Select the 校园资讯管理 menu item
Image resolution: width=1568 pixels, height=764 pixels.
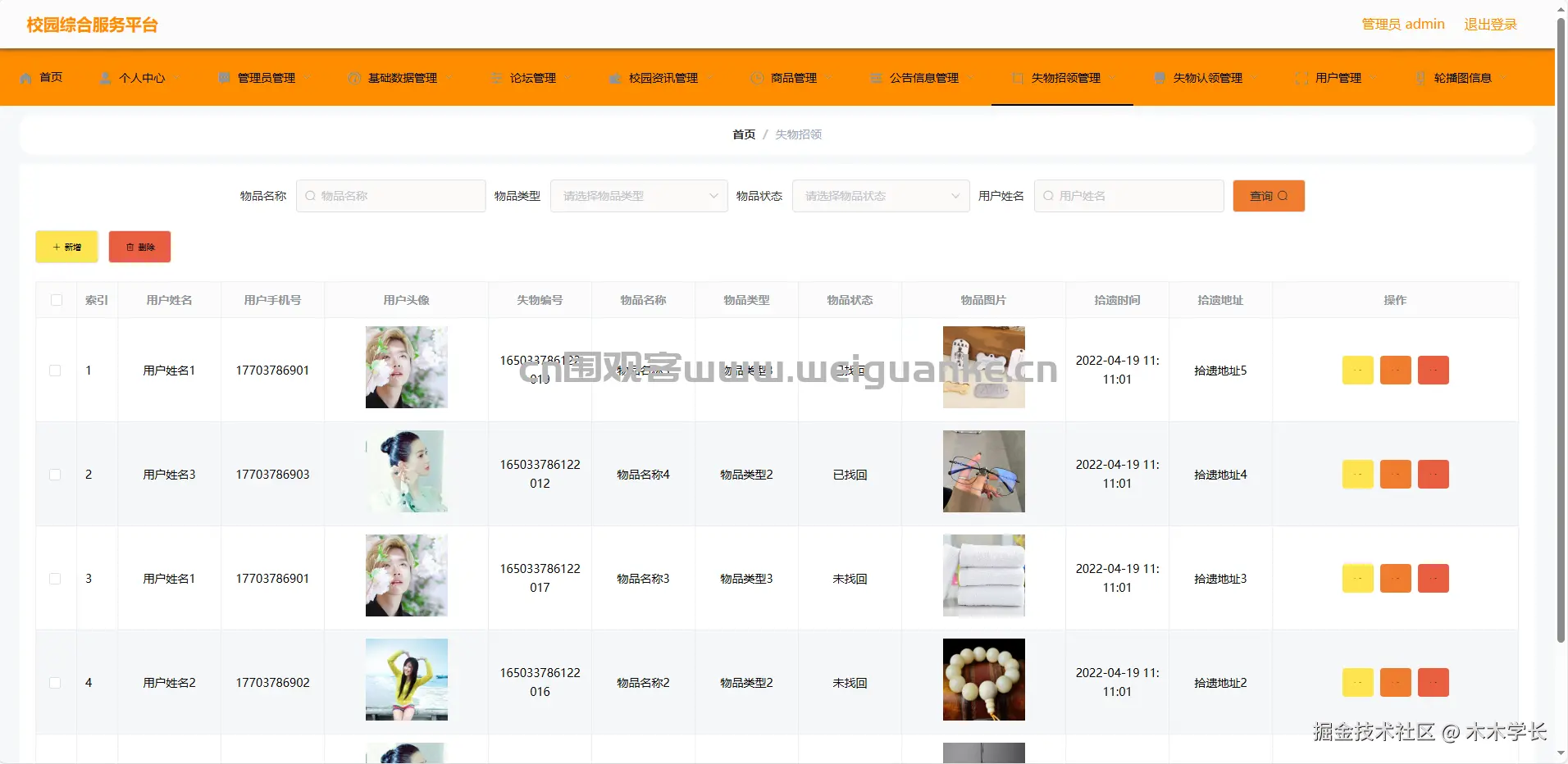click(x=663, y=78)
